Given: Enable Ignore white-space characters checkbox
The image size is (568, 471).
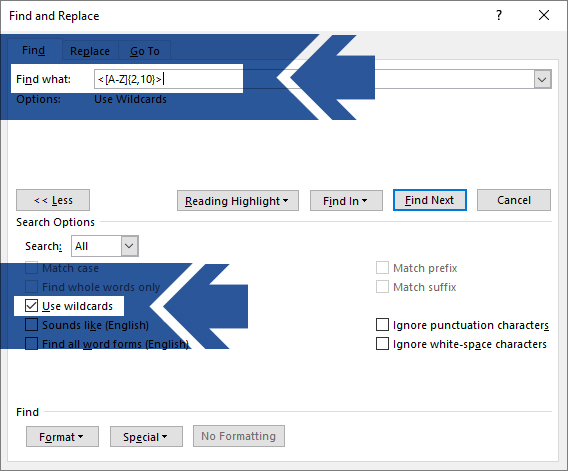Looking at the screenshot, I should point(382,343).
